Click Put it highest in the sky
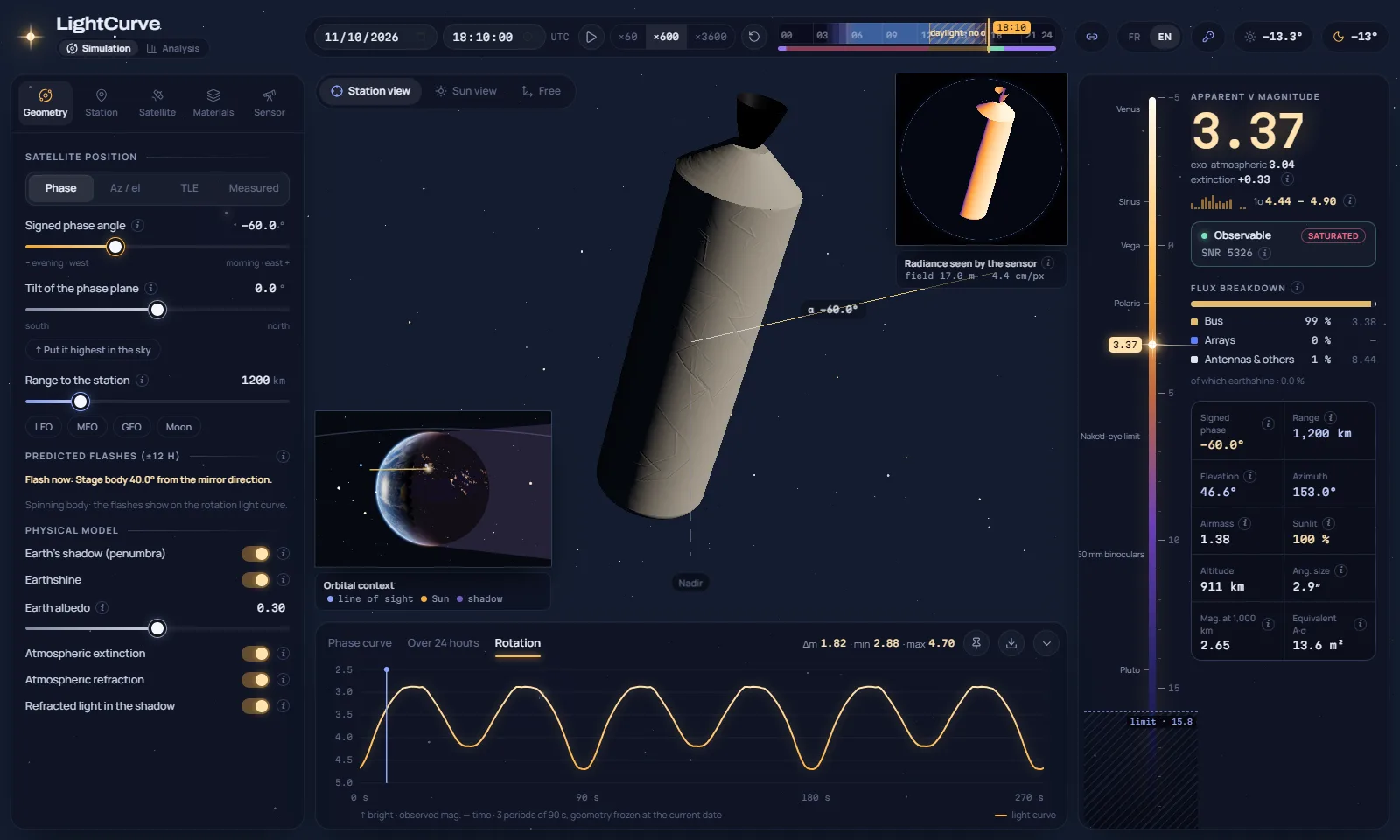The height and width of the screenshot is (840, 1400). pos(93,350)
